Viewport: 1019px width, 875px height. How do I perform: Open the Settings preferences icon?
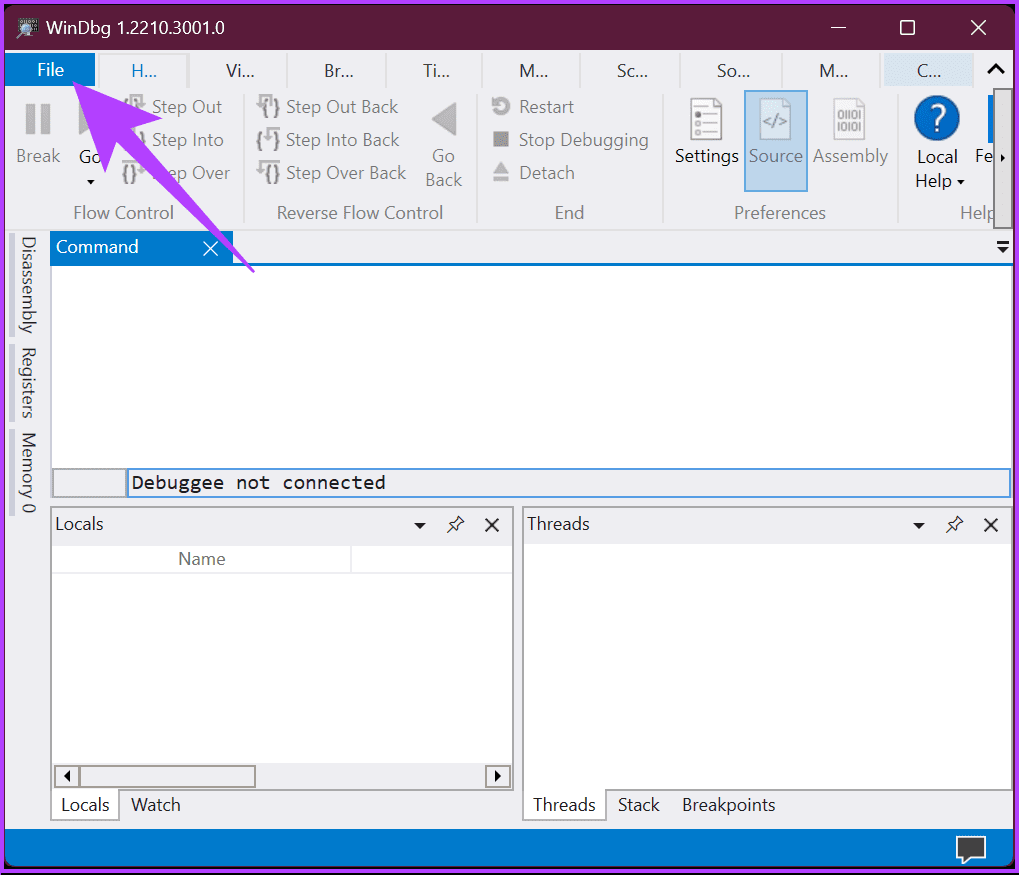[x=706, y=119]
